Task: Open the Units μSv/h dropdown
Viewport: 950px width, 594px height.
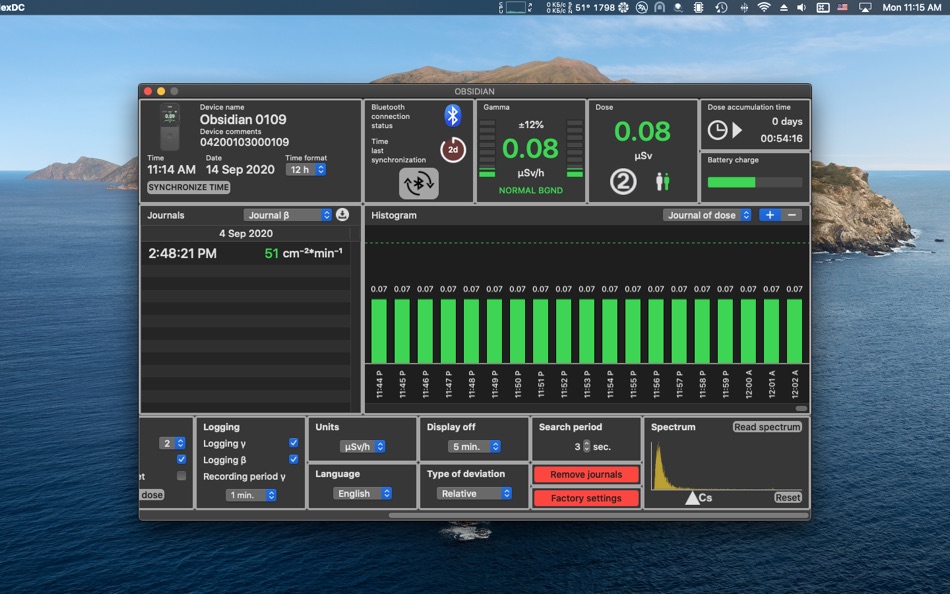Action: (362, 447)
